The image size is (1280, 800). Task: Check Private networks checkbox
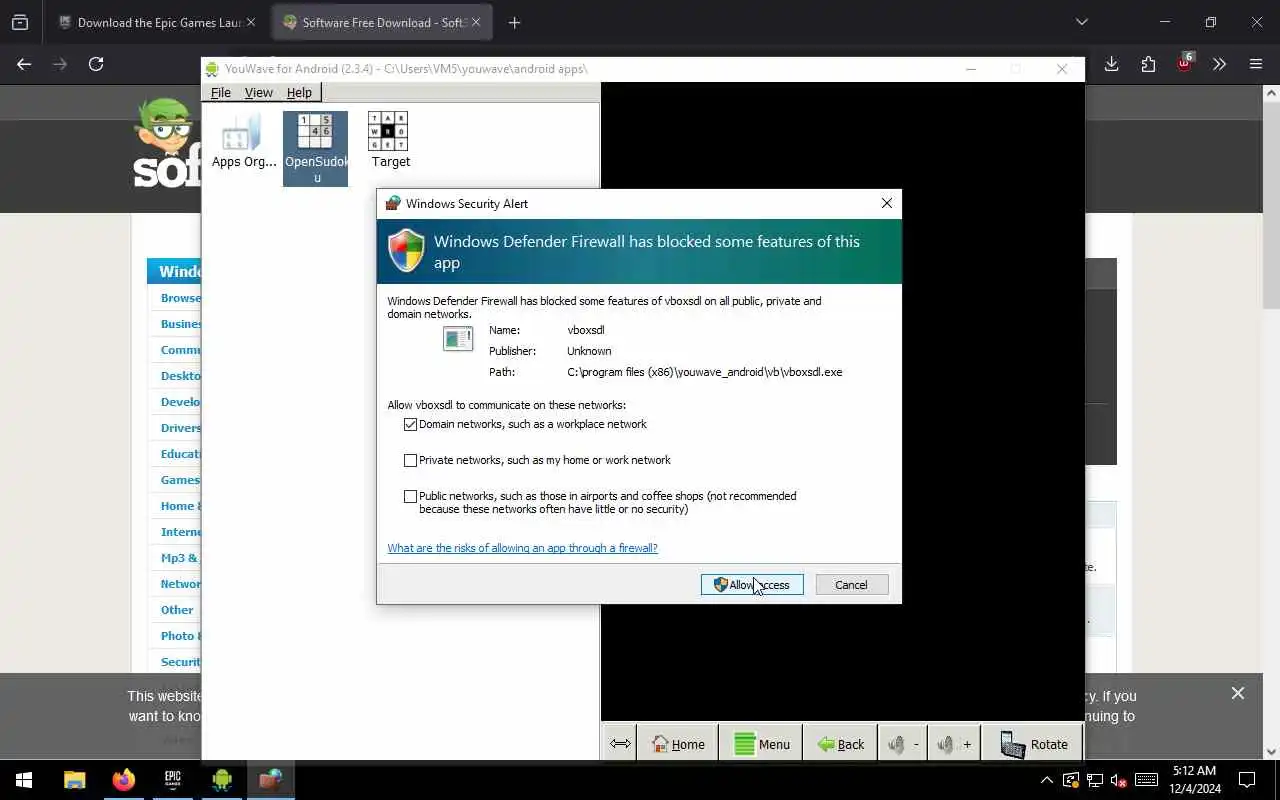pyautogui.click(x=410, y=460)
